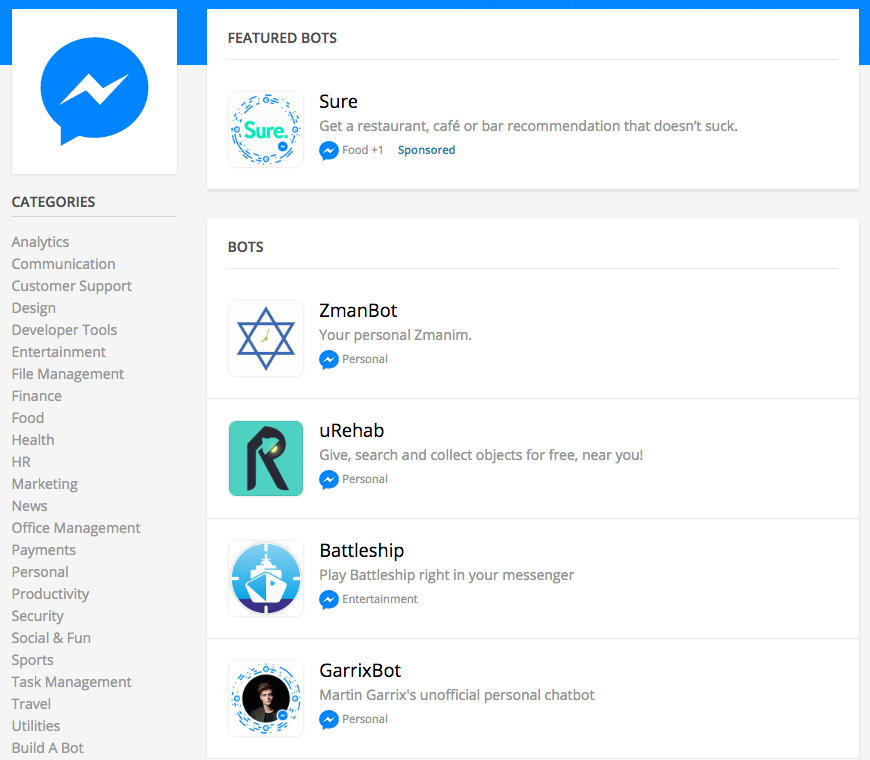The image size is (870, 760).
Task: Open the Social & Fun category
Action: [51, 638]
